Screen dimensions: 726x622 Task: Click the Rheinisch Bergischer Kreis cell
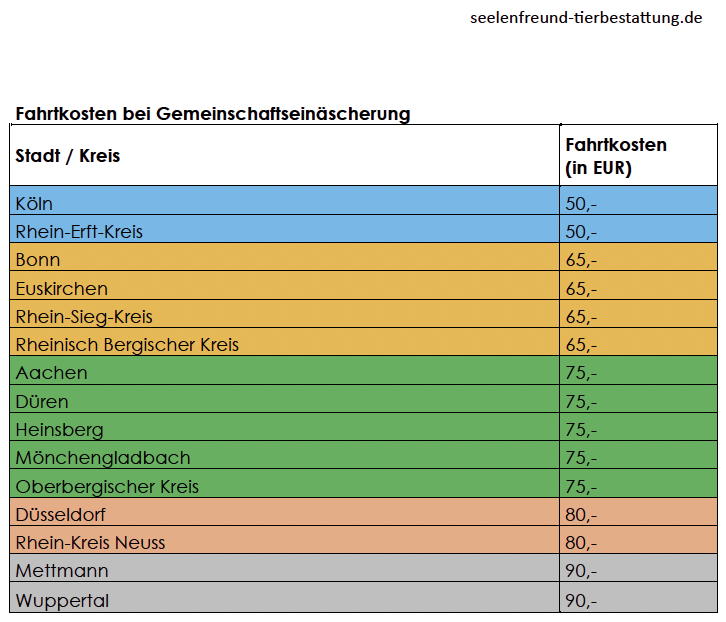pos(127,345)
